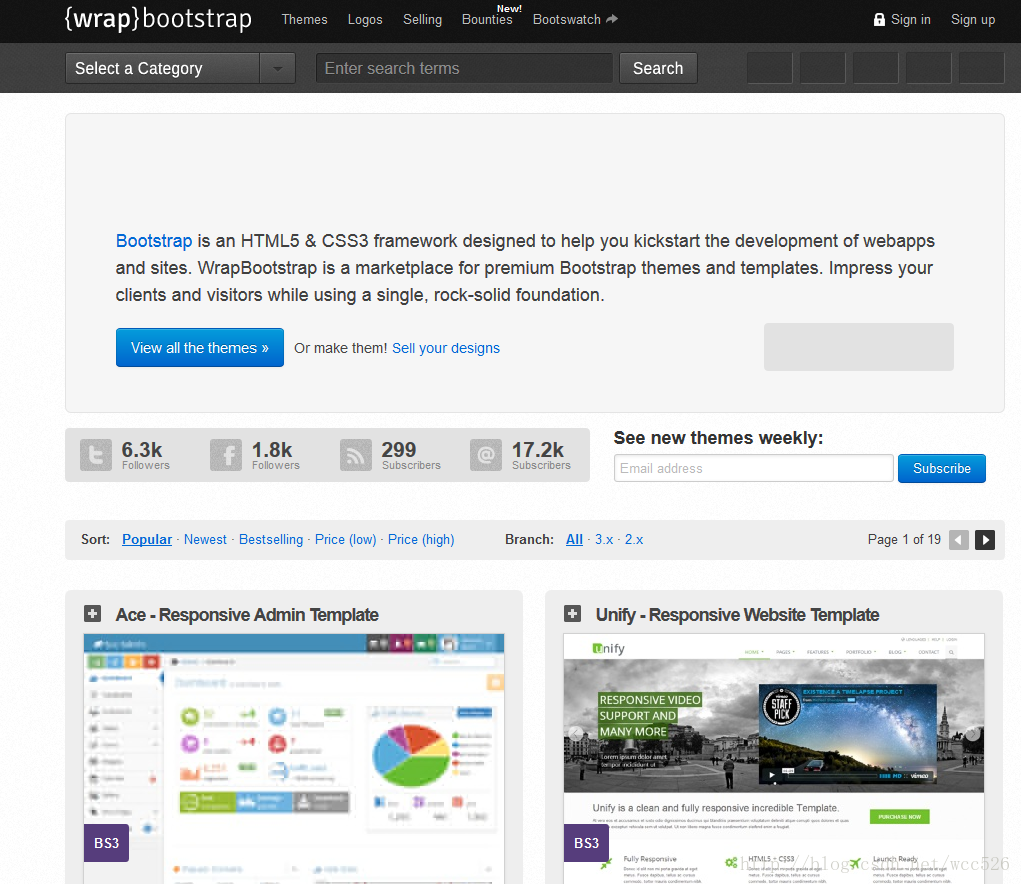Click the 299 Subscribers count
The width and height of the screenshot is (1021, 884).
point(411,455)
